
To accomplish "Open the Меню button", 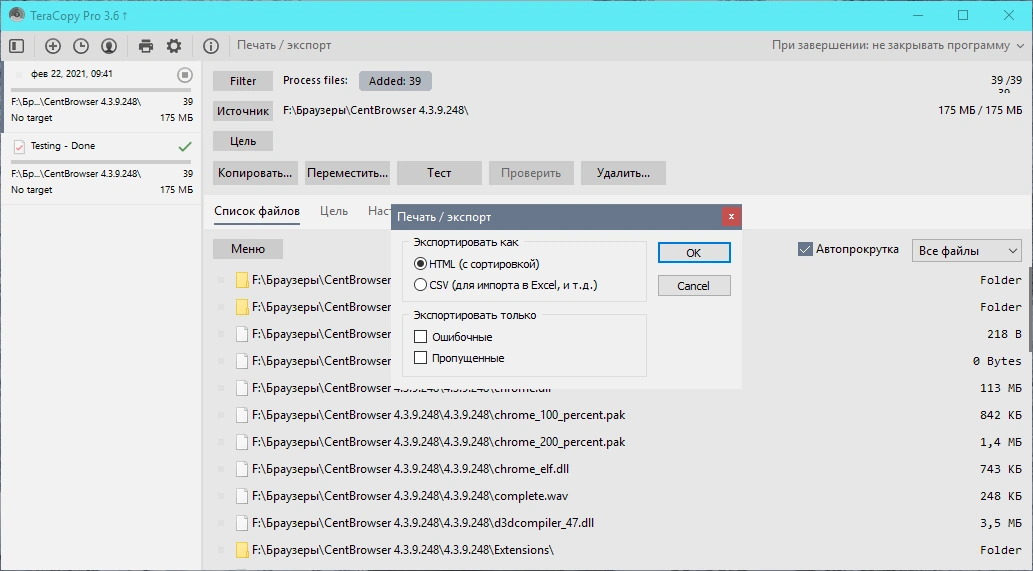I will 248,249.
